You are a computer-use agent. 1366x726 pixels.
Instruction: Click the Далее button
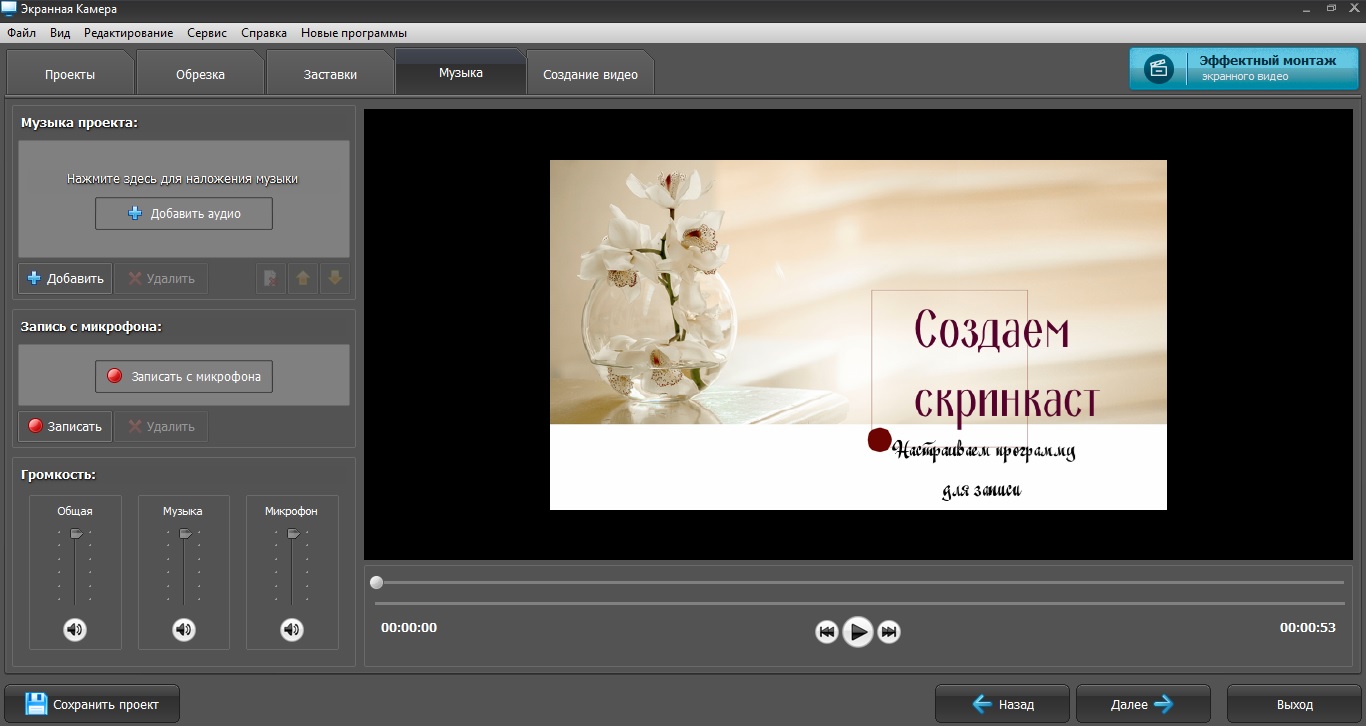tap(1144, 704)
